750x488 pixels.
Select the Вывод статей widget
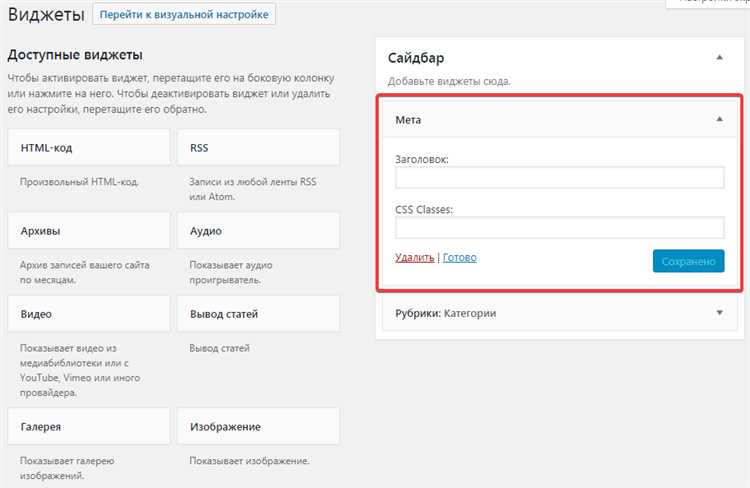[258, 314]
